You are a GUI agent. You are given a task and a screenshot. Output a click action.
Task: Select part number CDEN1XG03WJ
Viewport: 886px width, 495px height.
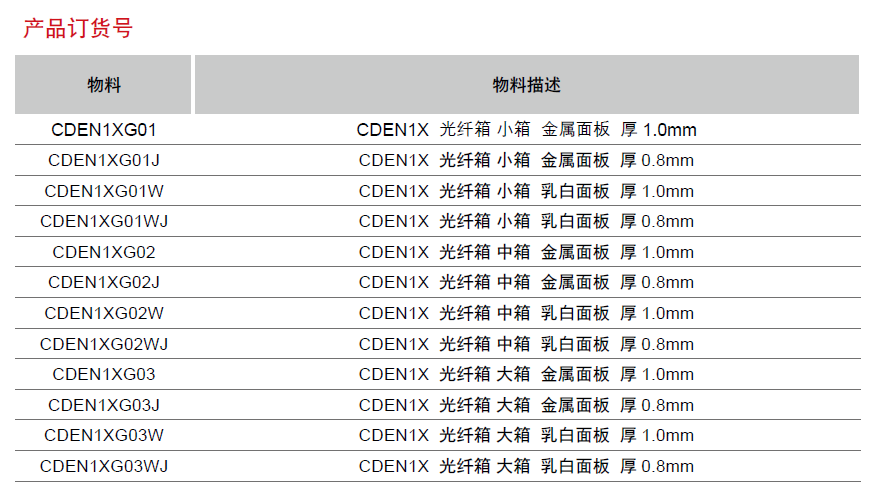click(103, 467)
